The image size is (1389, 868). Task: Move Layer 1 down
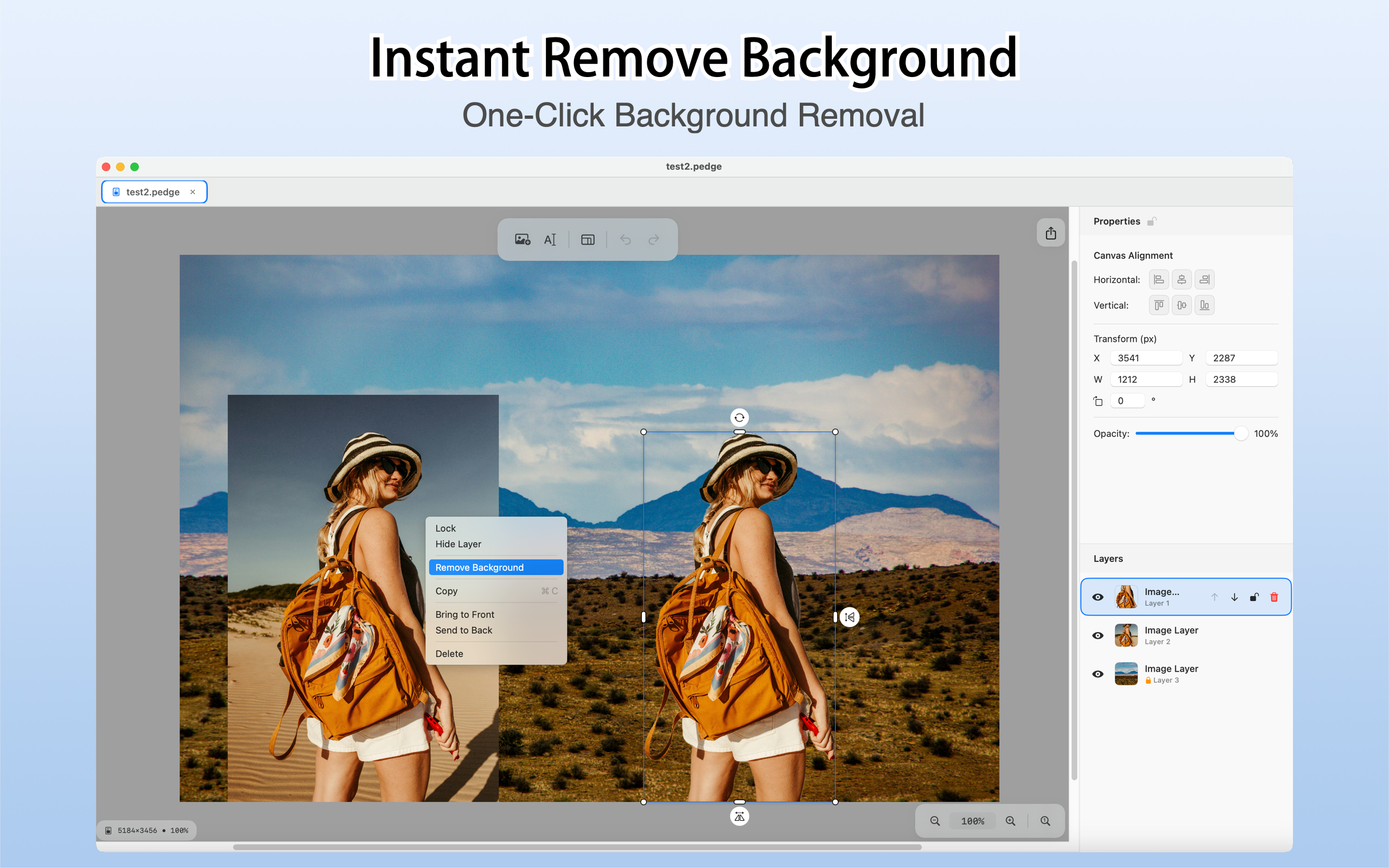click(1234, 597)
